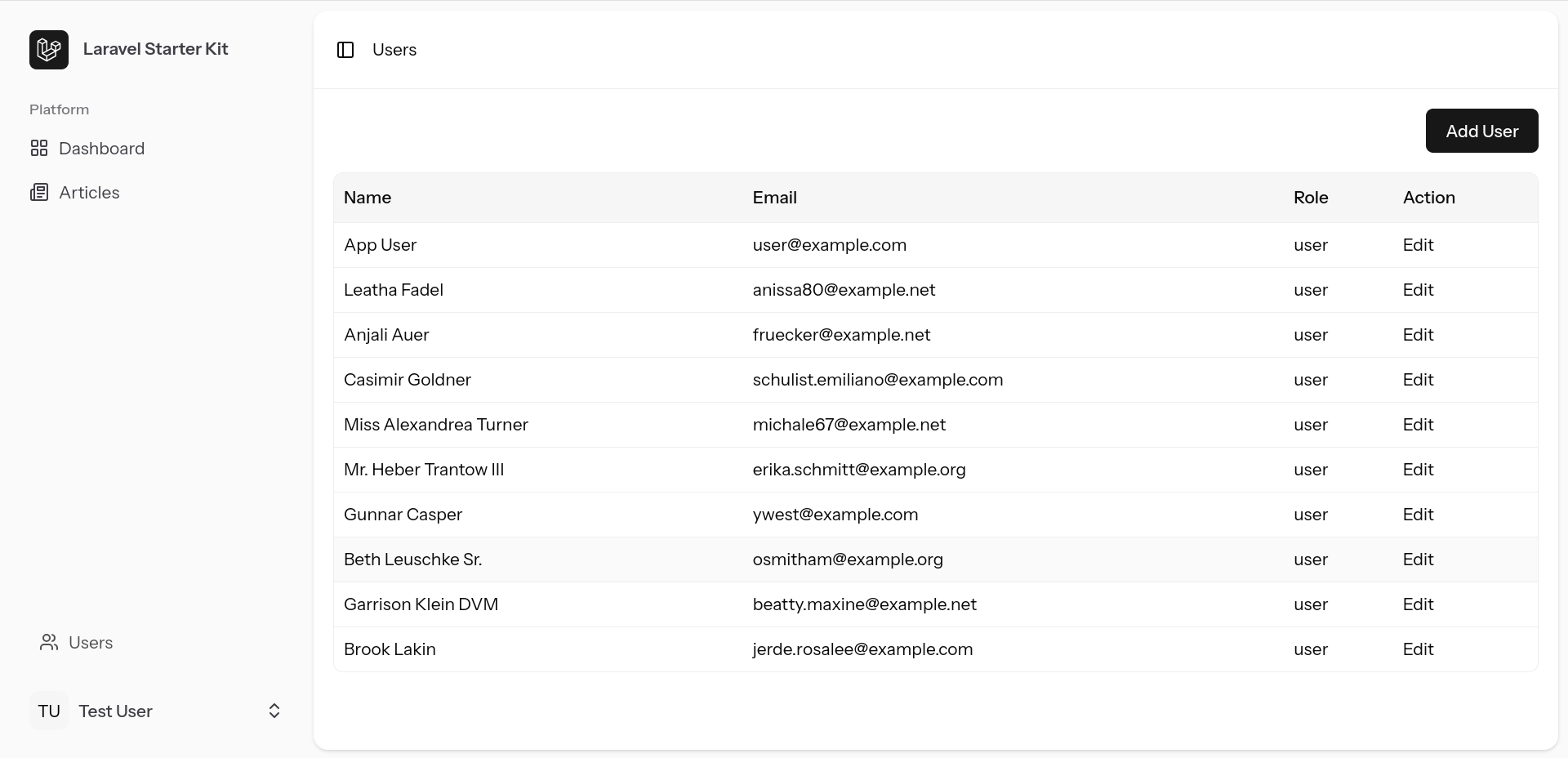The image size is (1568, 758).
Task: Edit Brook Lakin's row
Action: point(1417,649)
